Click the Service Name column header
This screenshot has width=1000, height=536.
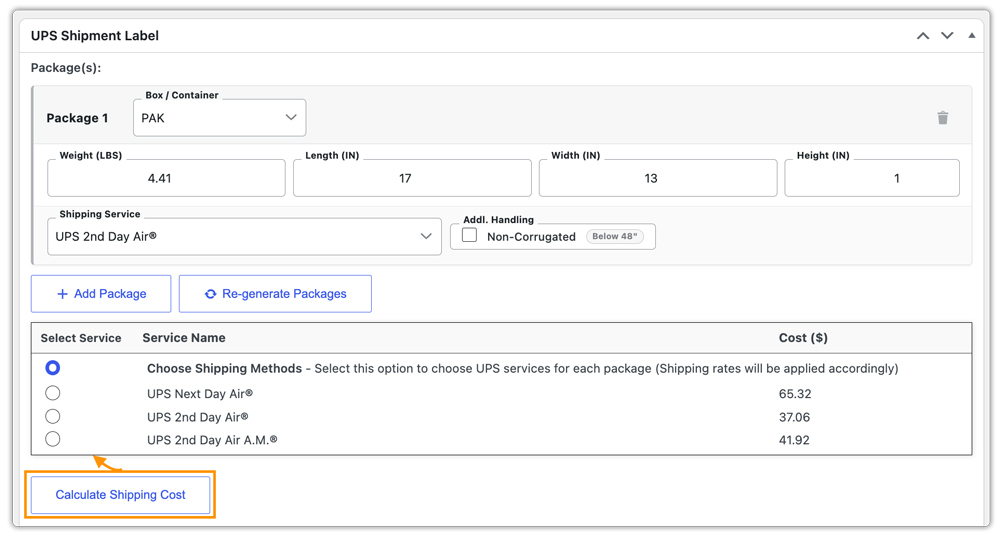click(184, 338)
